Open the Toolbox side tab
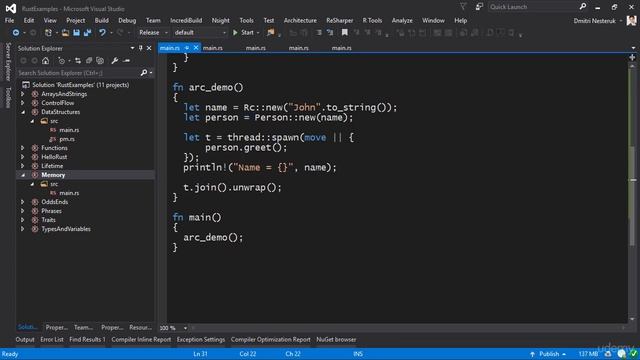 pyautogui.click(x=8, y=98)
